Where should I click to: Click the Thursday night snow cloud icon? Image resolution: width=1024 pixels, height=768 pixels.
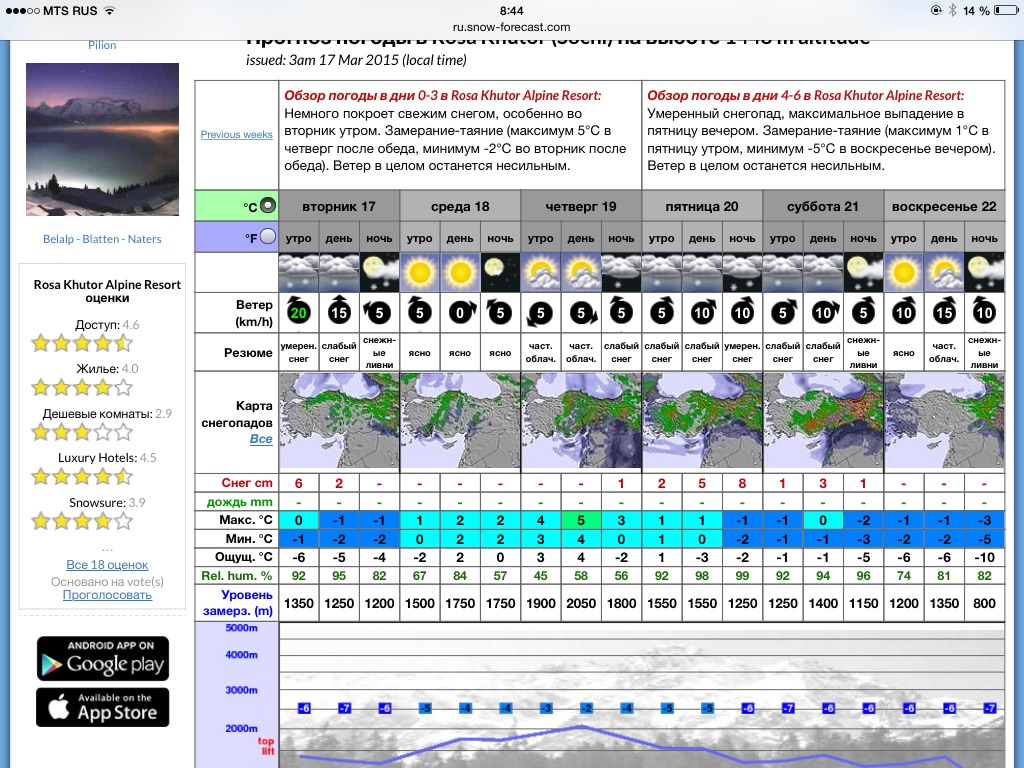coord(621,272)
